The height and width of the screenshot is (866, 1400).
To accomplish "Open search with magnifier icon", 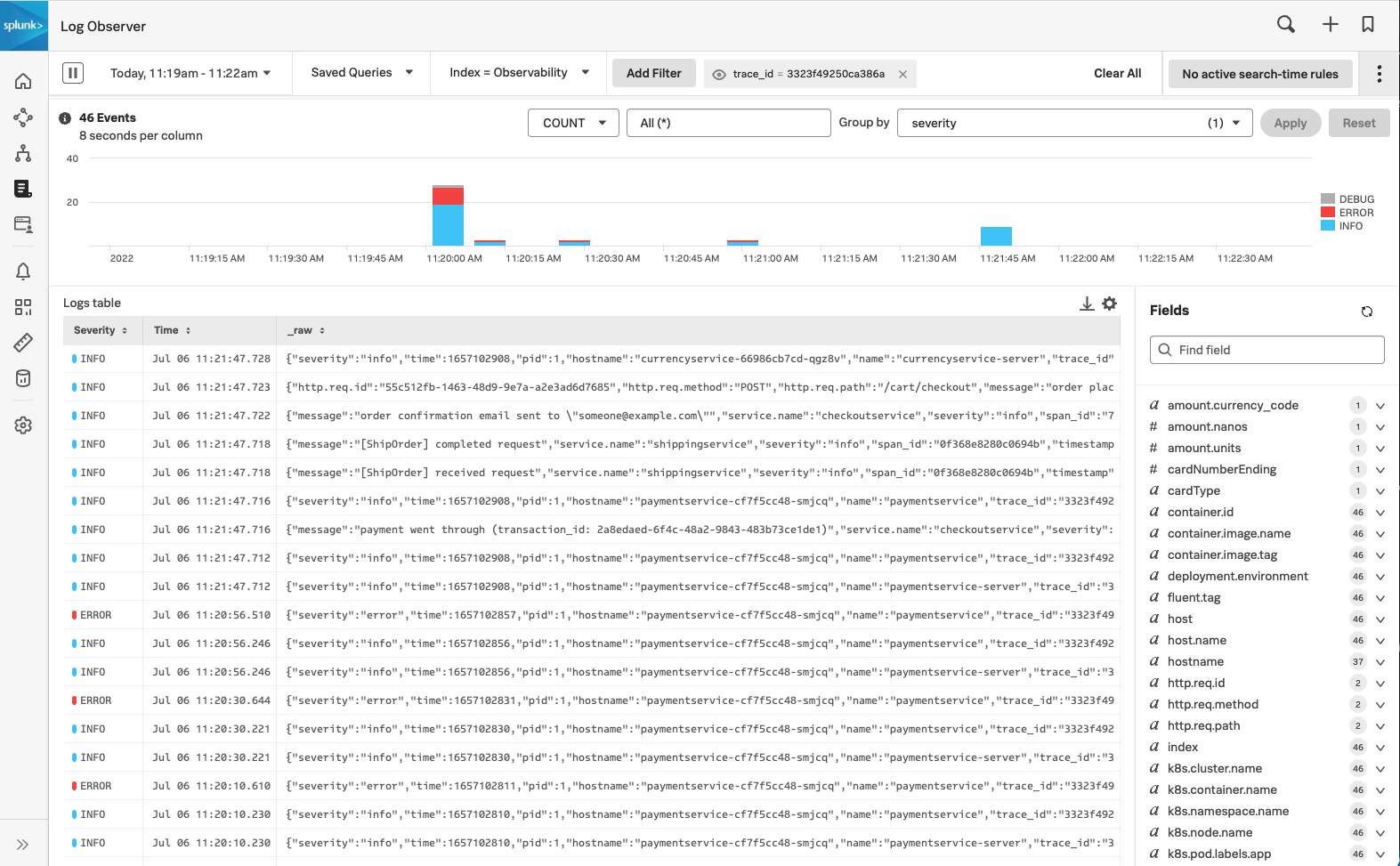I will coord(1286,25).
